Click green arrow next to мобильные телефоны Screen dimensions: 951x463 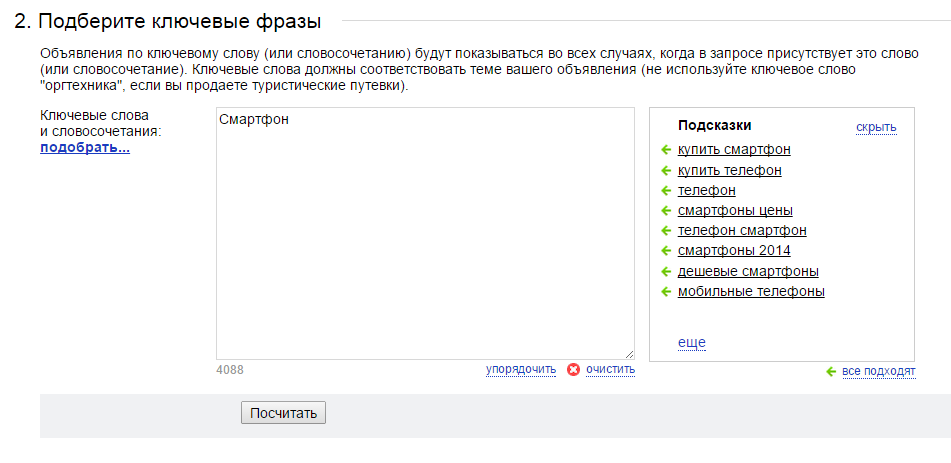tap(666, 291)
